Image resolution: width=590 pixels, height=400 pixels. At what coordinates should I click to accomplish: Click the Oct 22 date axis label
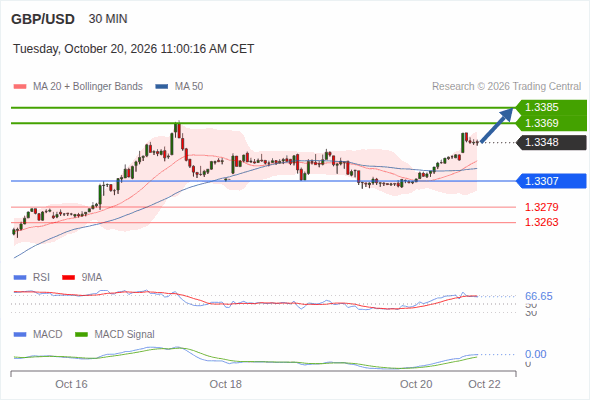[x=484, y=384]
